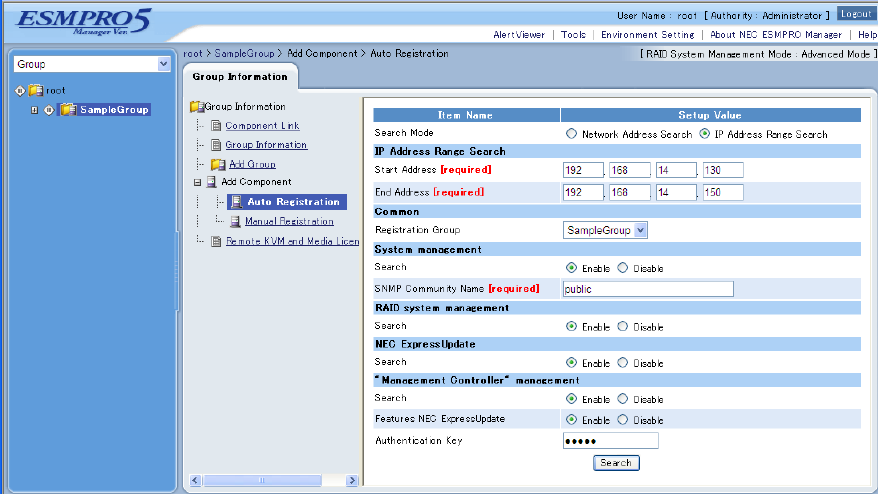Click the Manual Registration server icon

point(235,221)
